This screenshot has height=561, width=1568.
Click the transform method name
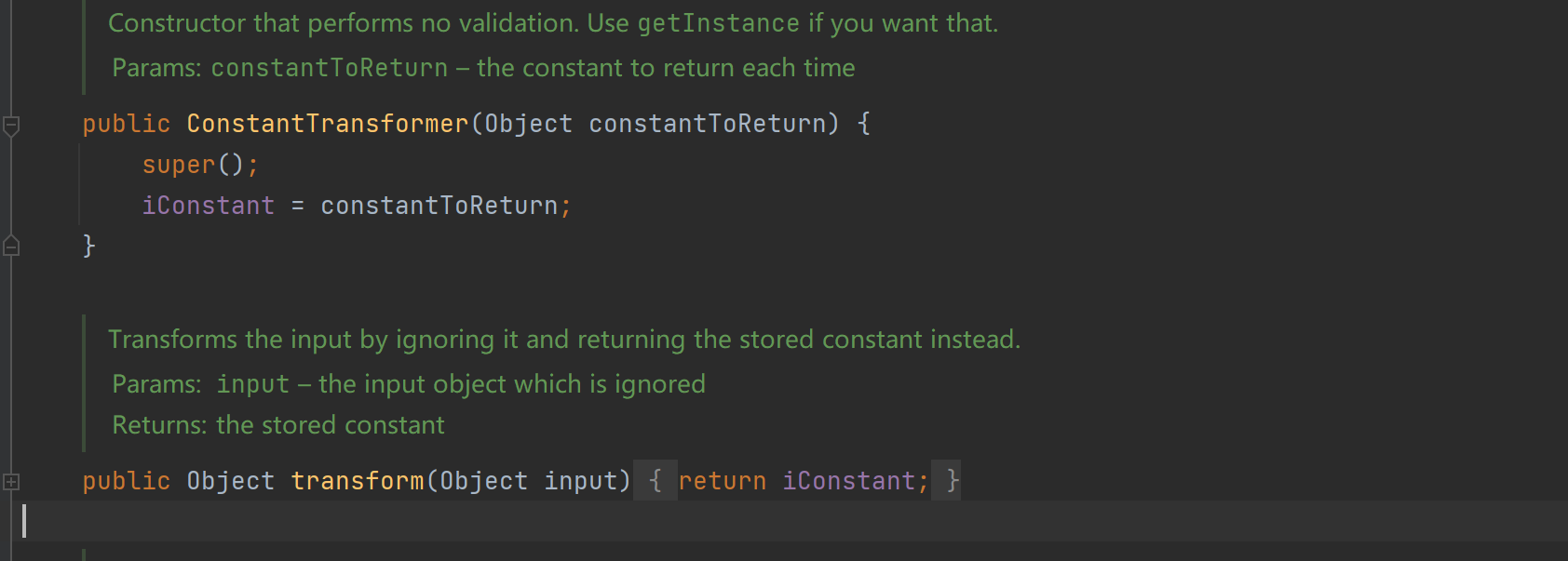pos(358,481)
